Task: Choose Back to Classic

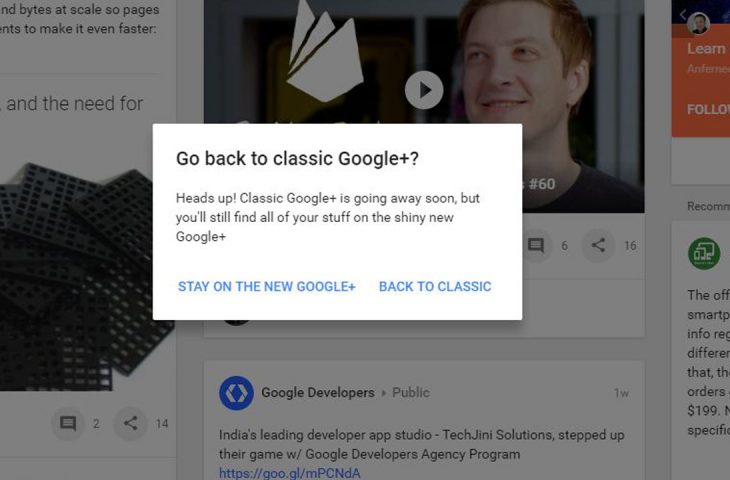Action: click(435, 286)
